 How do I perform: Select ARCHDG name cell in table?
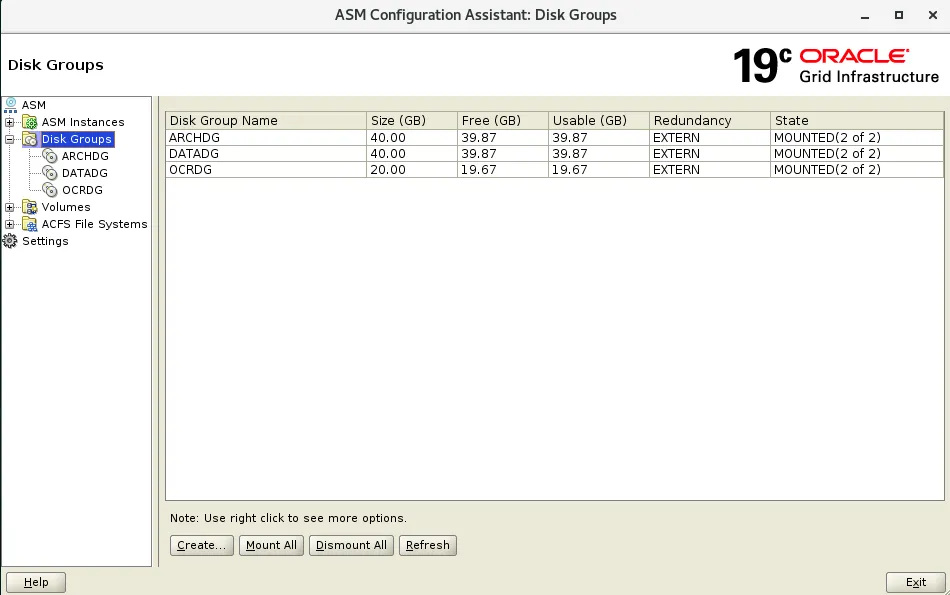[x=266, y=138]
